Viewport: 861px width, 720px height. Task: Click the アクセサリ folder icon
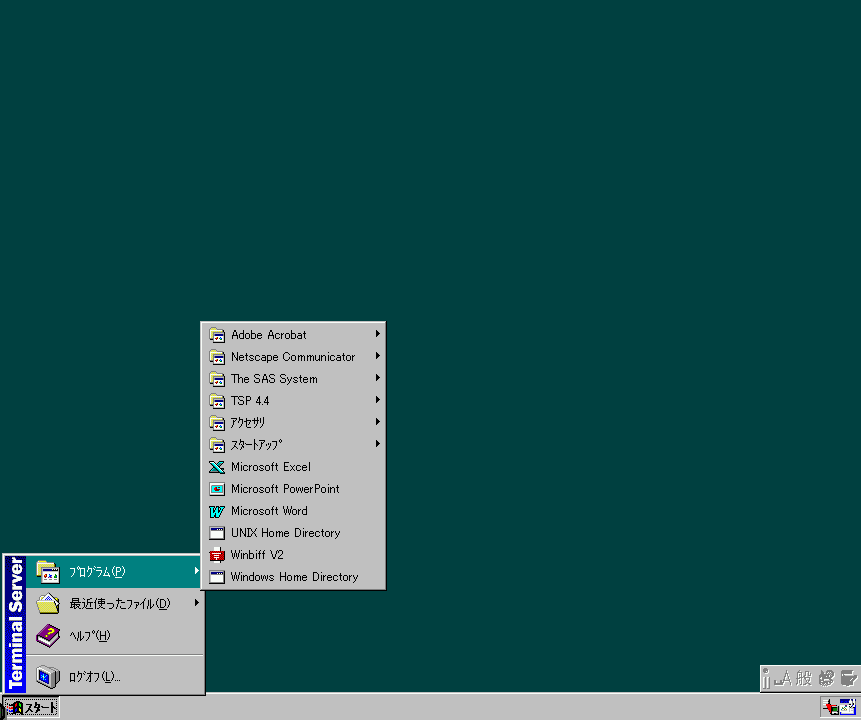click(217, 422)
